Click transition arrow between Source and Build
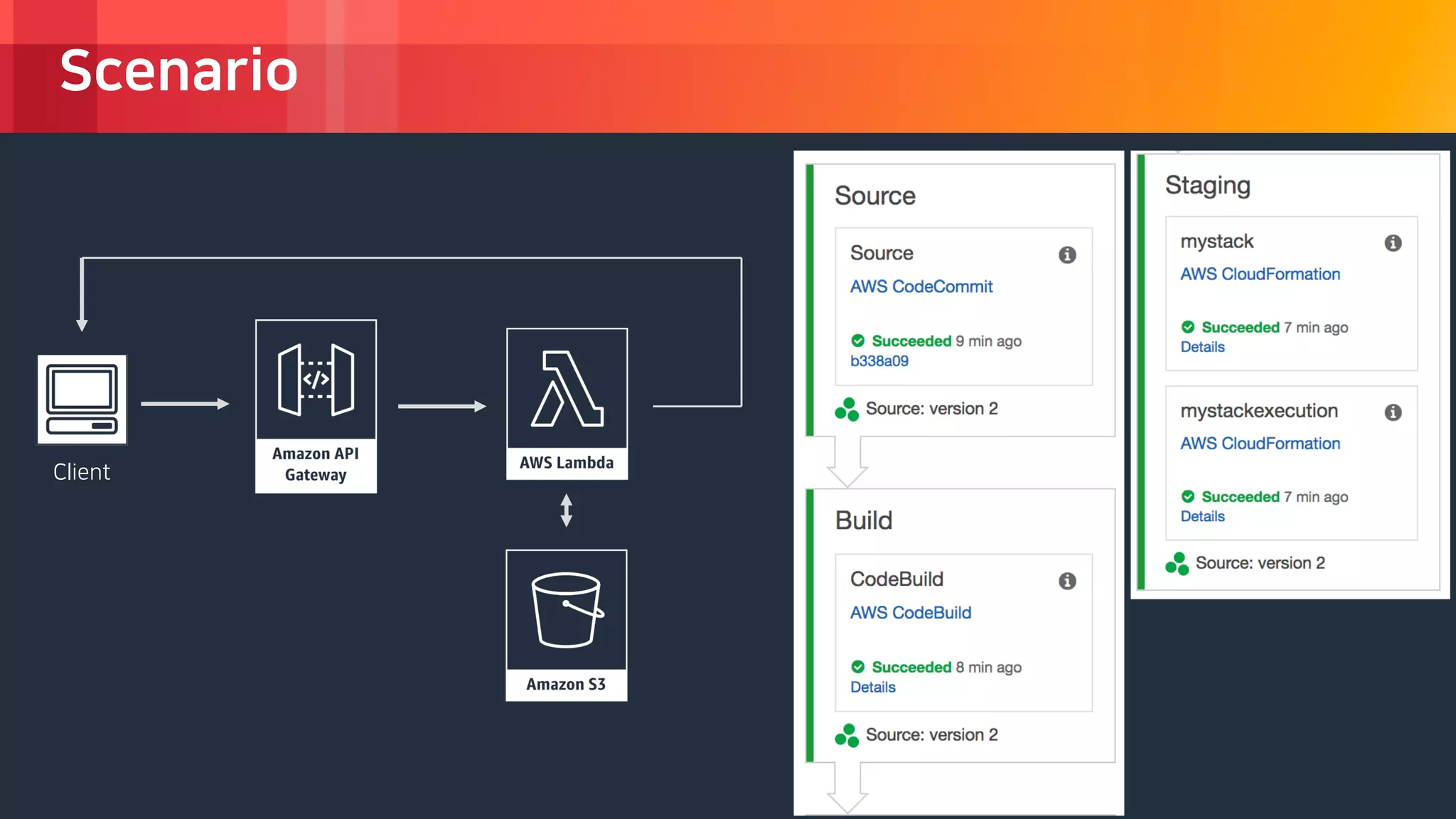Viewport: 1456px width, 819px height. point(847,464)
